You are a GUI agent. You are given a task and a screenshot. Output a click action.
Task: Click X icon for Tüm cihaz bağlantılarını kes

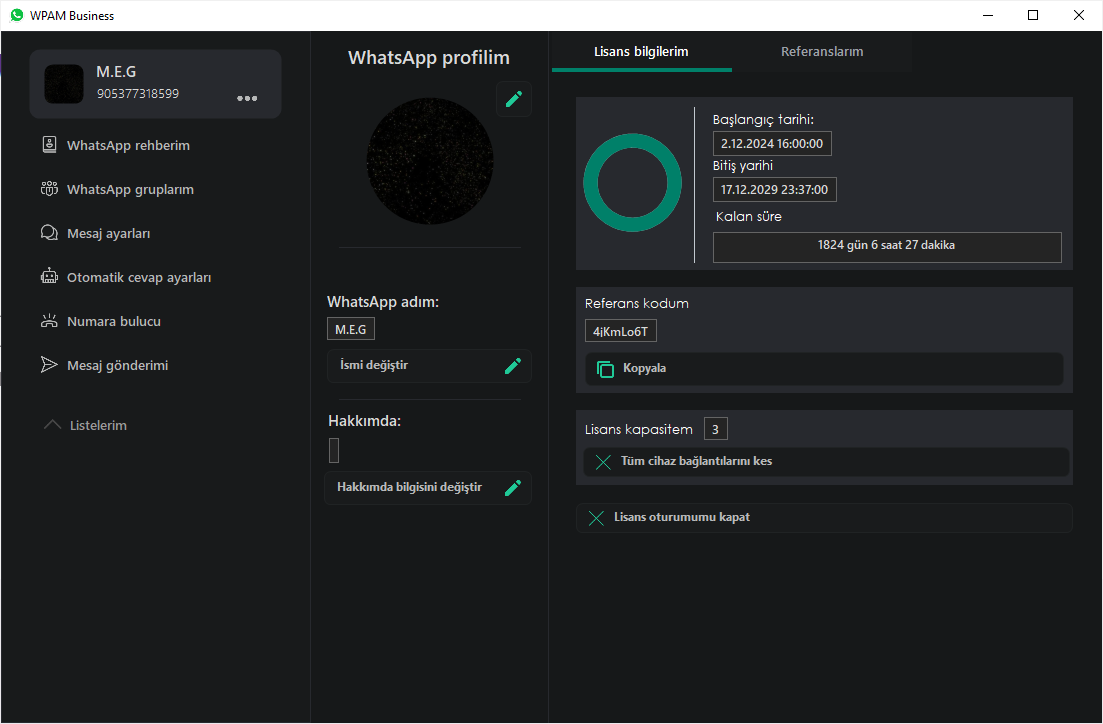pos(602,462)
